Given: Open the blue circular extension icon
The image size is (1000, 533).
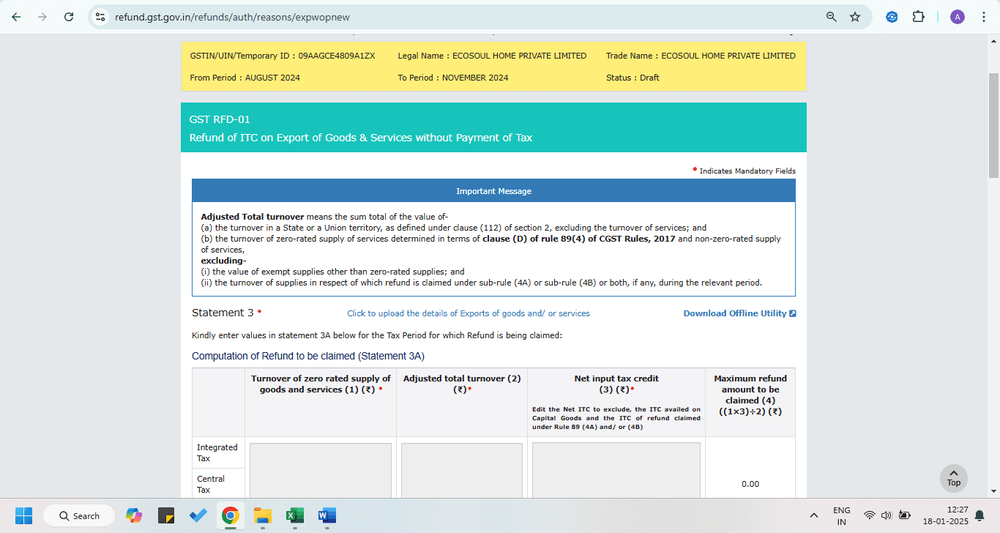Looking at the screenshot, I should click(x=892, y=17).
